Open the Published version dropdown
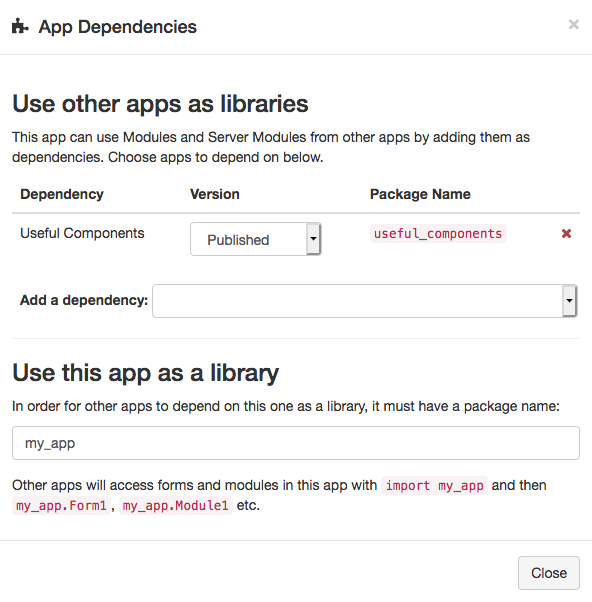Screen dimensions: 592x602 pos(256,239)
